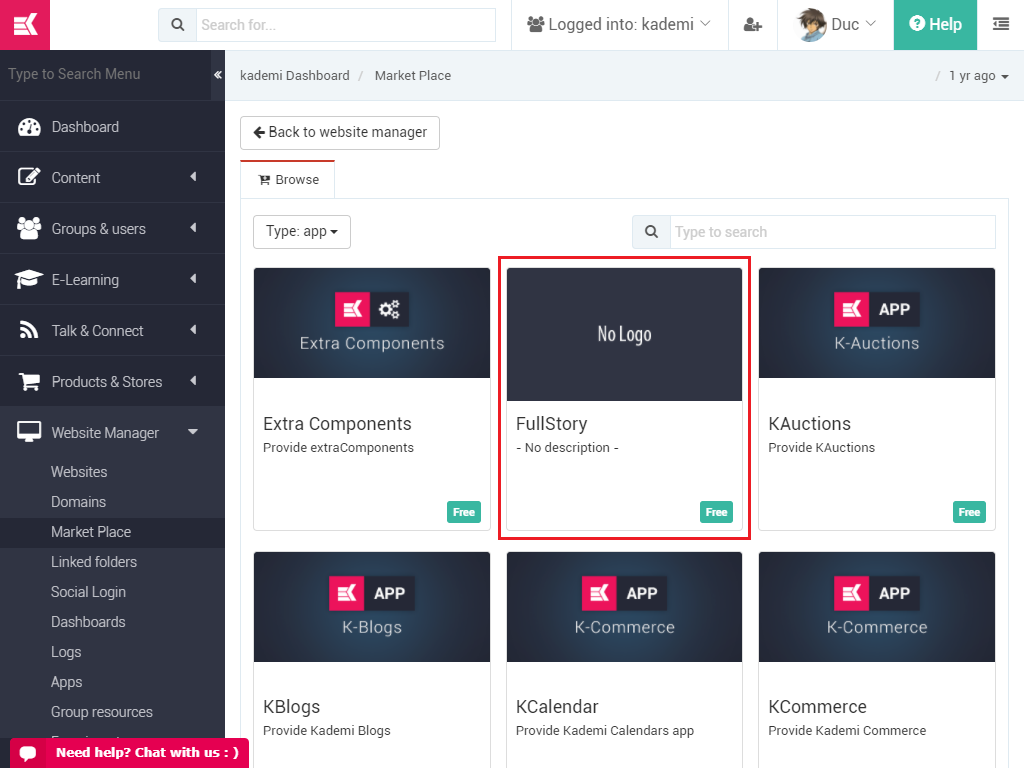The height and width of the screenshot is (768, 1024).
Task: Click the magnifier icon beside 'Search for...'
Action: tap(178, 25)
